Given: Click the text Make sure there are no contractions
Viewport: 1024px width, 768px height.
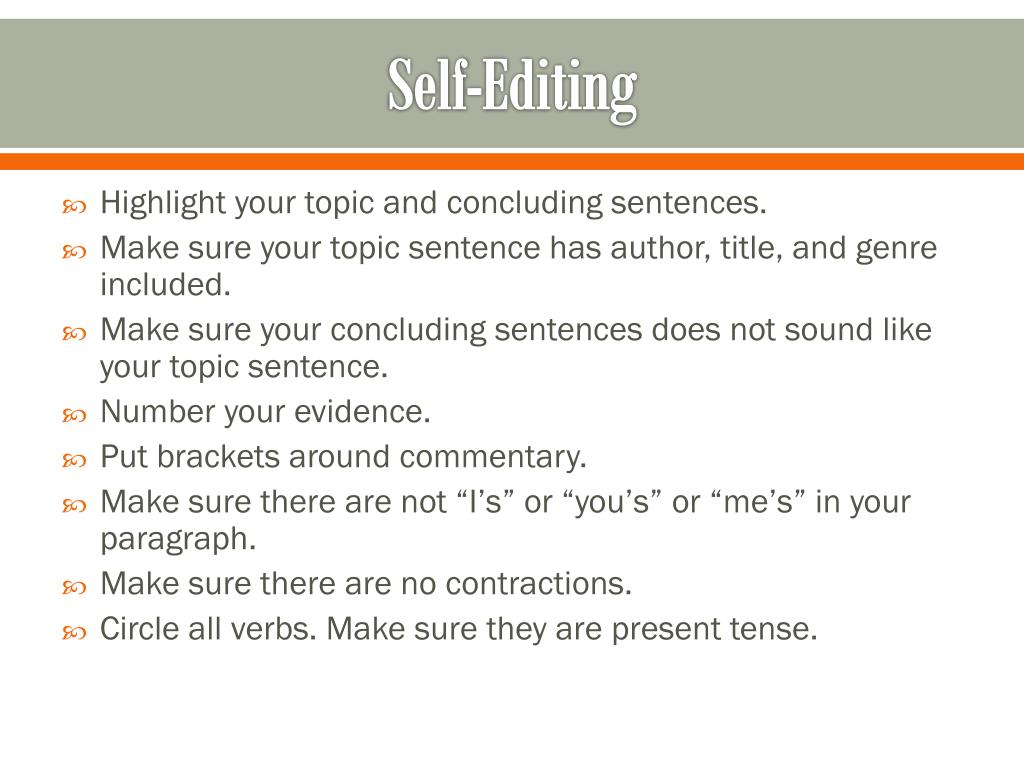Looking at the screenshot, I should pyautogui.click(x=366, y=584).
